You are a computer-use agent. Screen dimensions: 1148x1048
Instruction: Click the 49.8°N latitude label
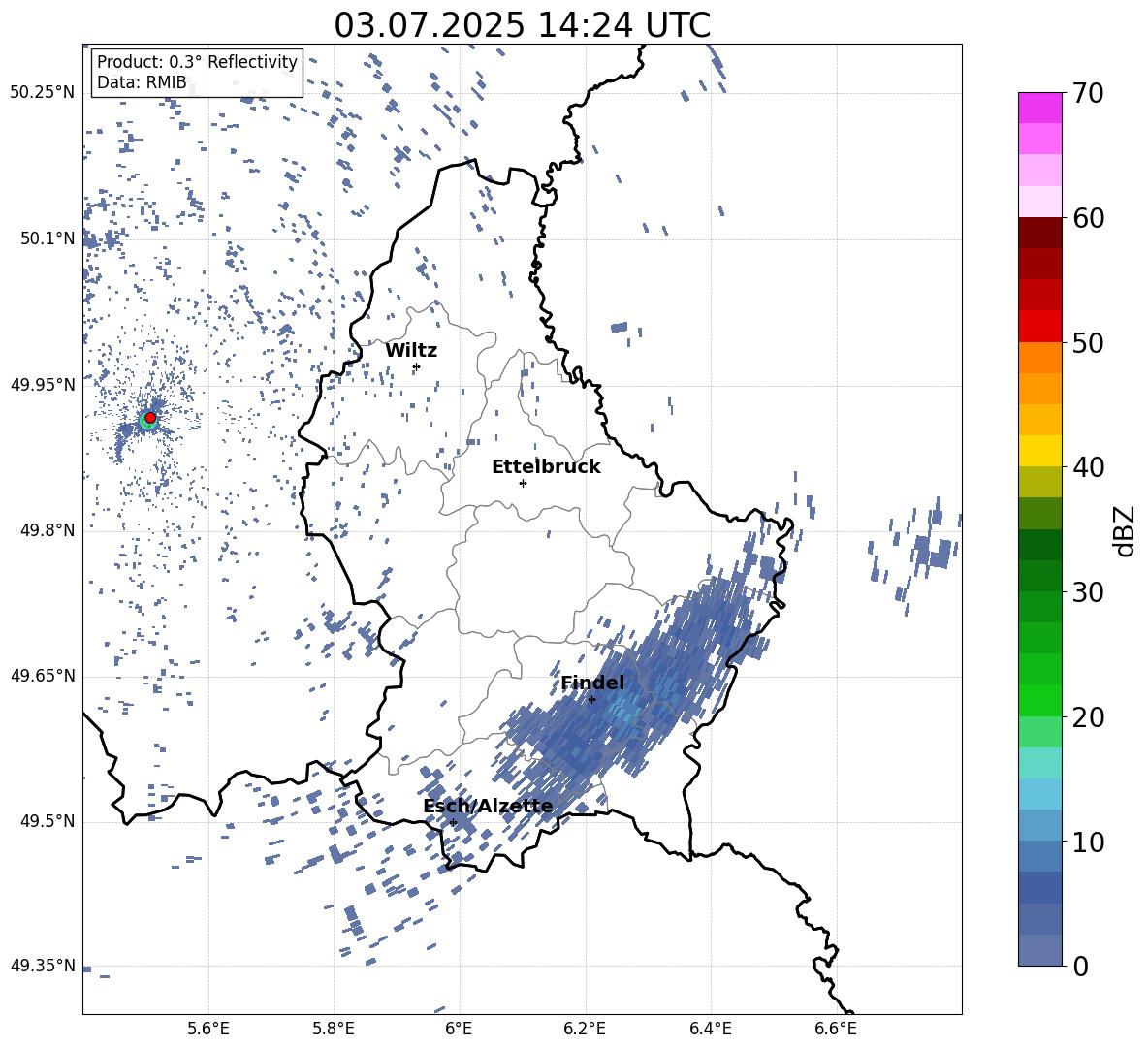click(47, 530)
